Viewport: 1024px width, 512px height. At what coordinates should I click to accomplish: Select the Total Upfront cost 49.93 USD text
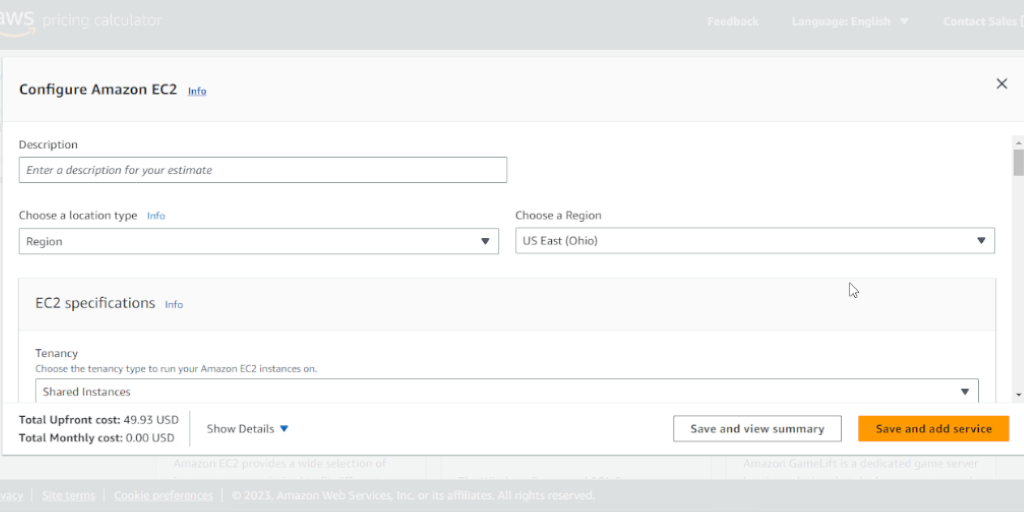pos(99,419)
